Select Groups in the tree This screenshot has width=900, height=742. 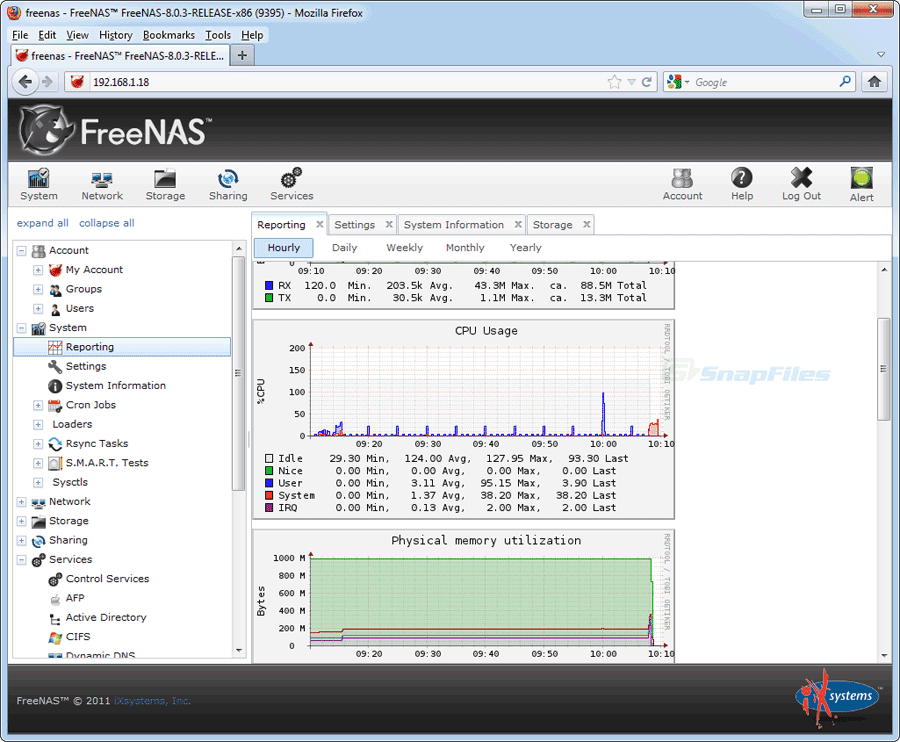point(84,289)
